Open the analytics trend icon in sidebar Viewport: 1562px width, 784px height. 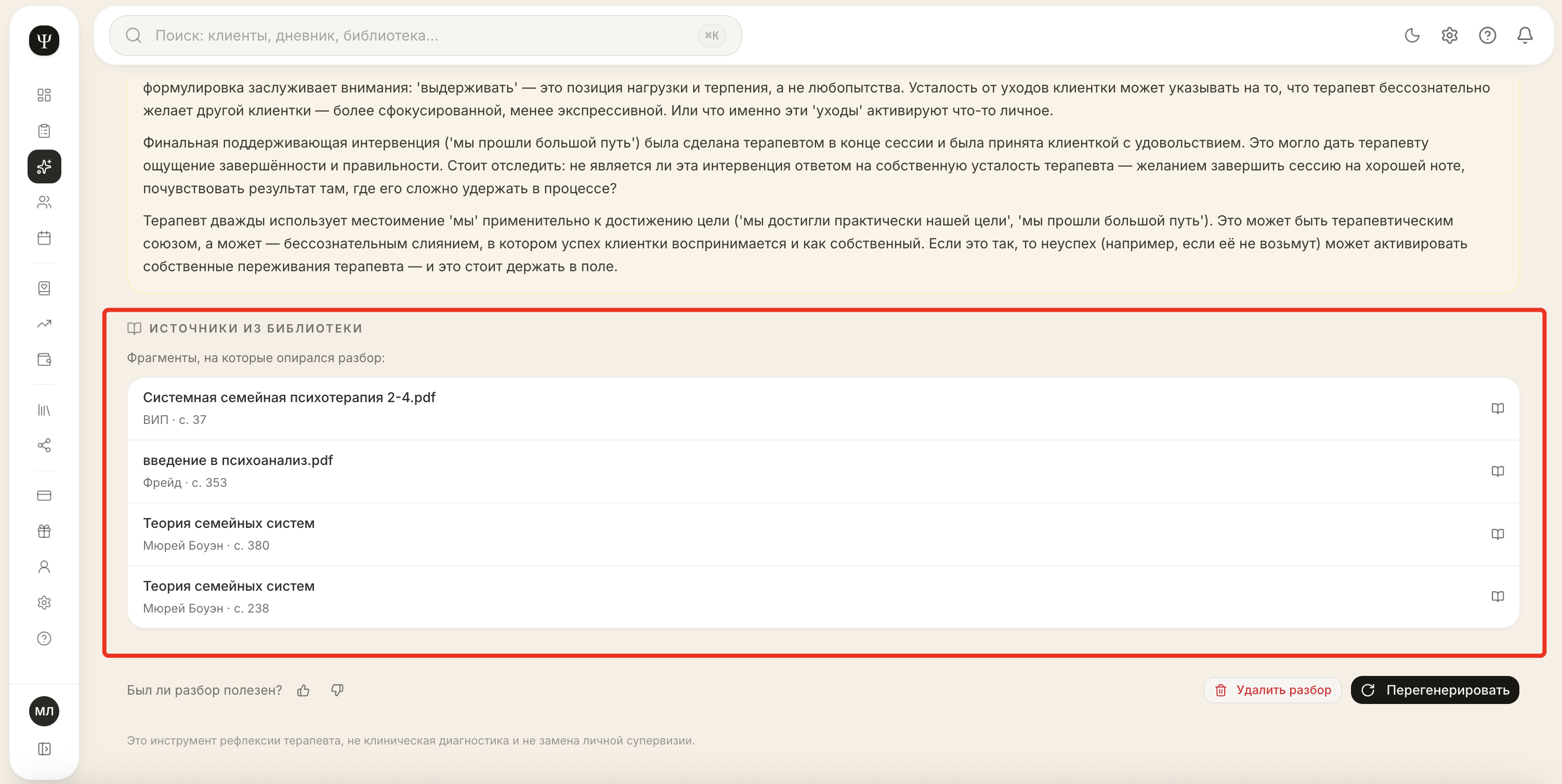pyautogui.click(x=44, y=324)
